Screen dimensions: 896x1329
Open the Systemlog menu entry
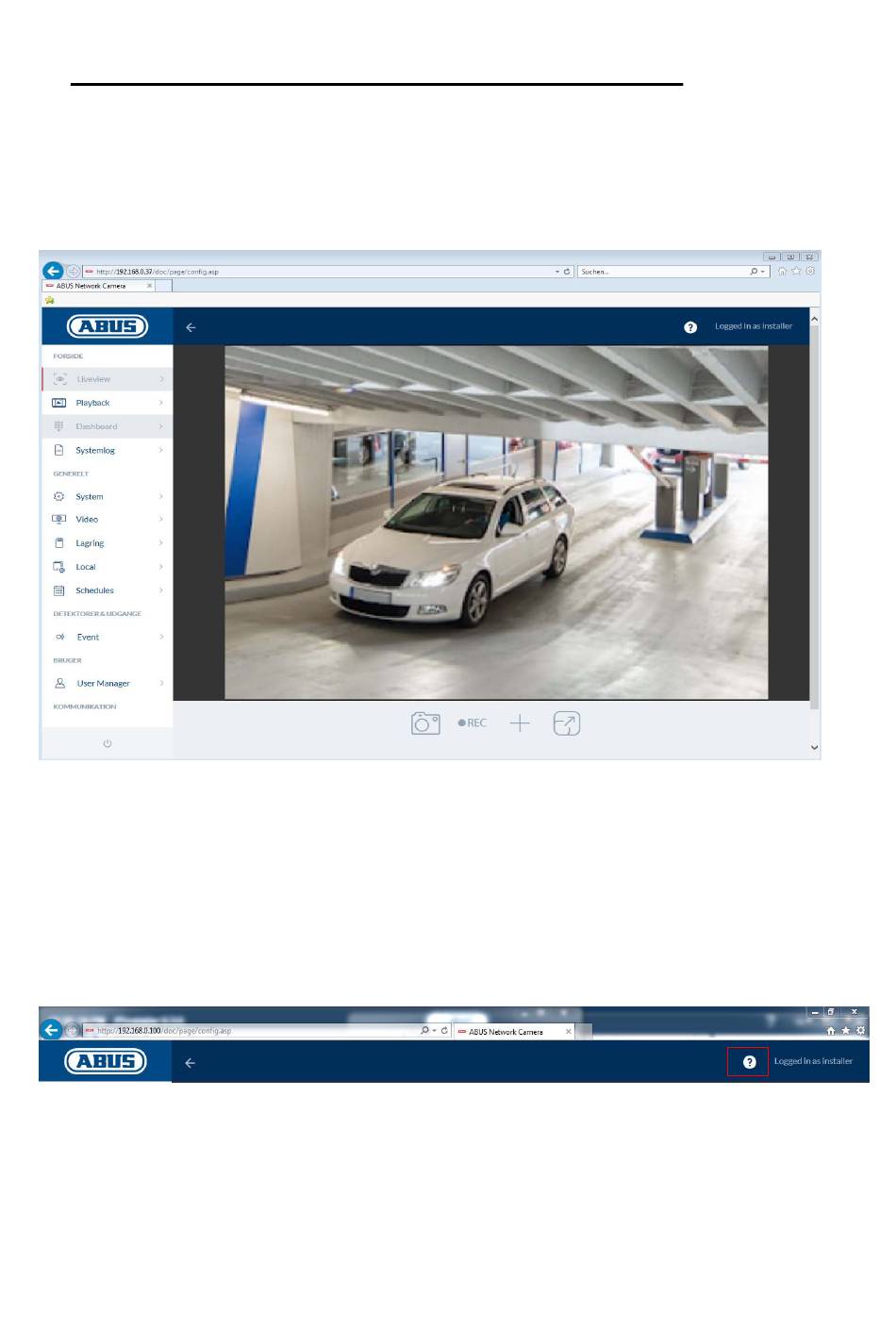[x=94, y=451]
